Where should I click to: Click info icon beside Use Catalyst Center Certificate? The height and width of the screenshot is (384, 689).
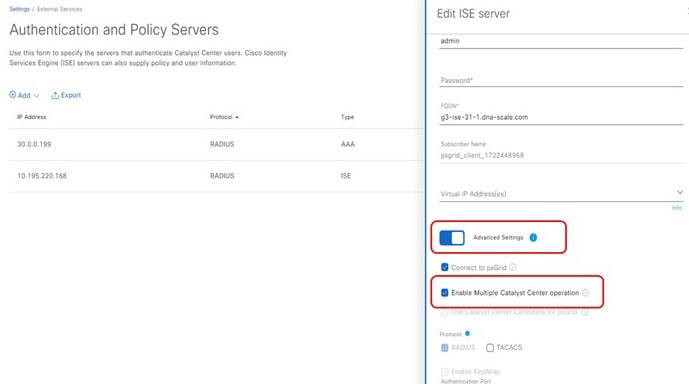[x=585, y=312]
